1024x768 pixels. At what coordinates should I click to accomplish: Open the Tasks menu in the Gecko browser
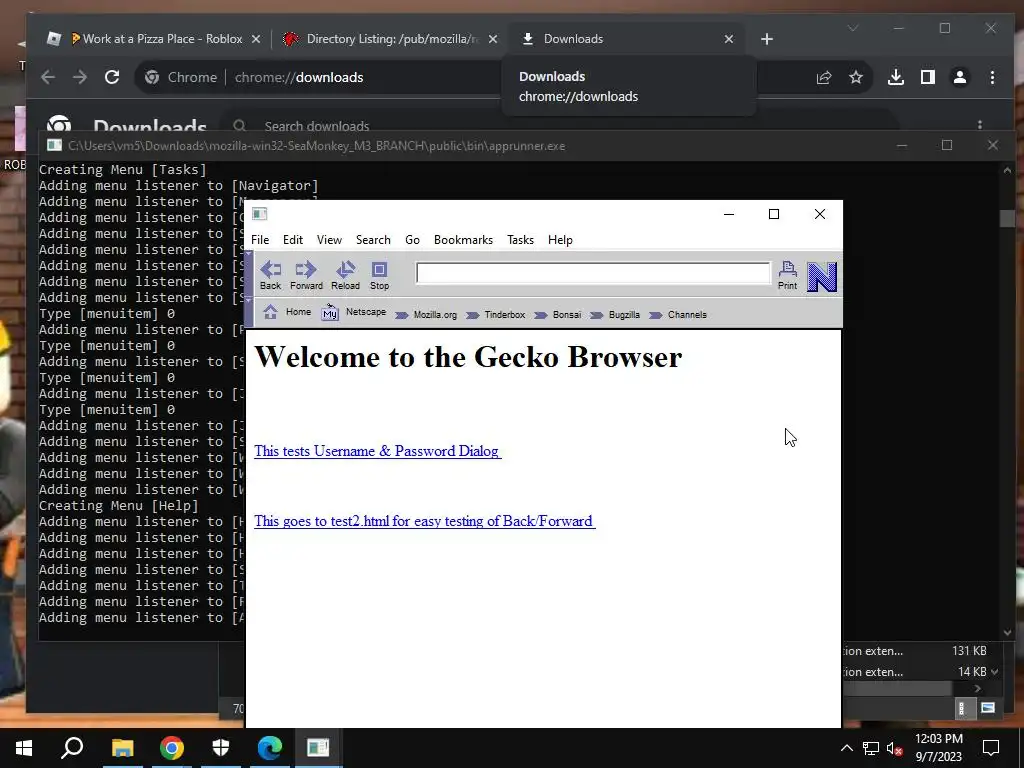pyautogui.click(x=520, y=240)
